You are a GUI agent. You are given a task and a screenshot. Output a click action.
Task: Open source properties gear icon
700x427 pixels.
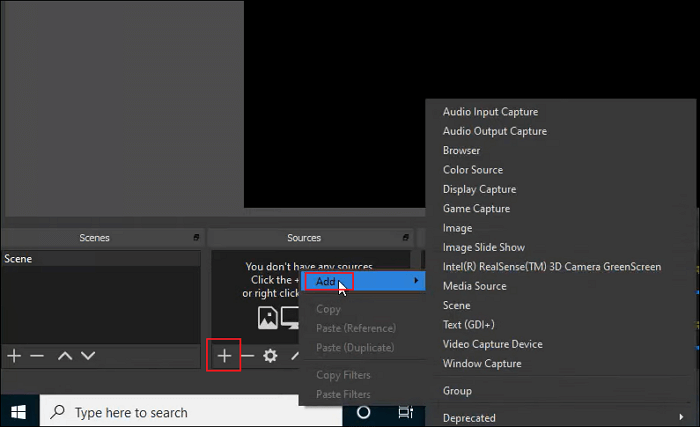click(x=270, y=355)
